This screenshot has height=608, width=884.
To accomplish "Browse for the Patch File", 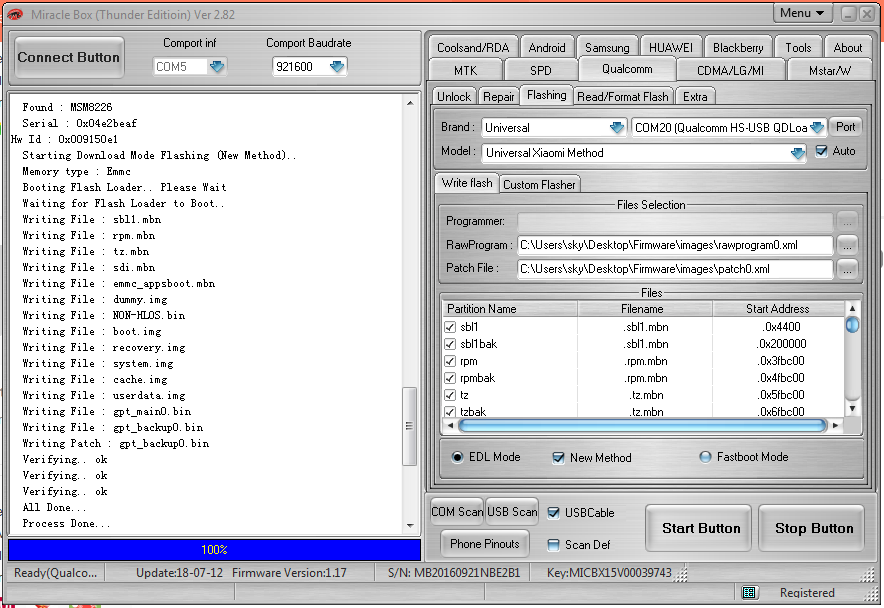I will tap(847, 269).
